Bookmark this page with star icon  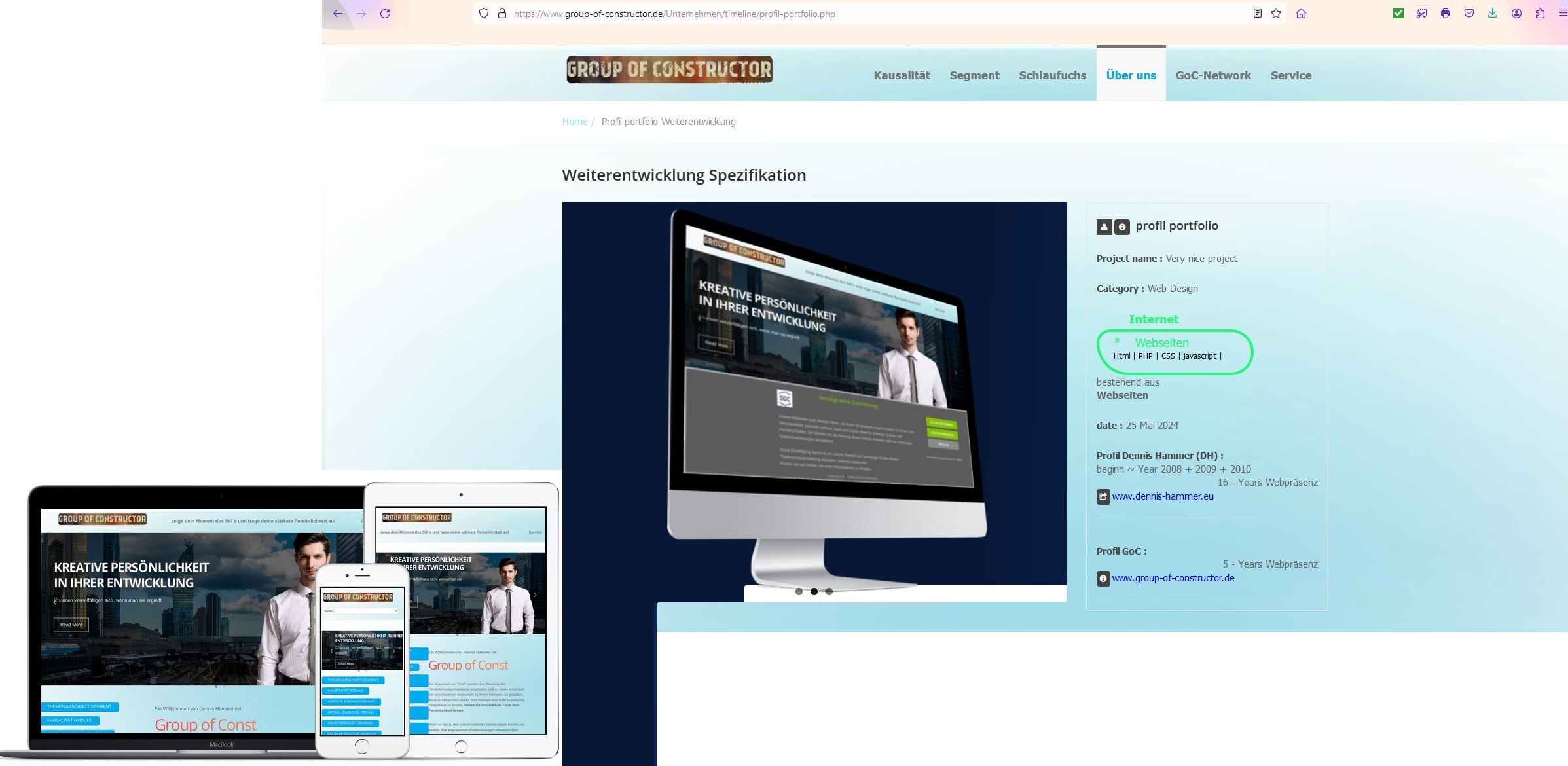1276,14
